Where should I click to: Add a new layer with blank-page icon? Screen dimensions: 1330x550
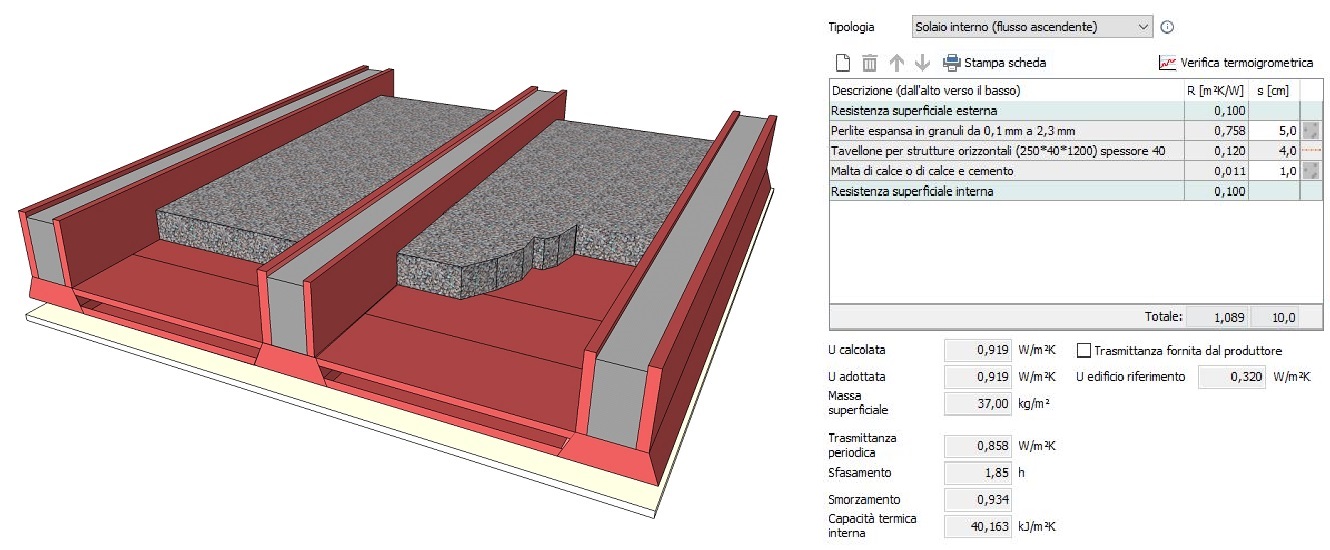[x=843, y=63]
